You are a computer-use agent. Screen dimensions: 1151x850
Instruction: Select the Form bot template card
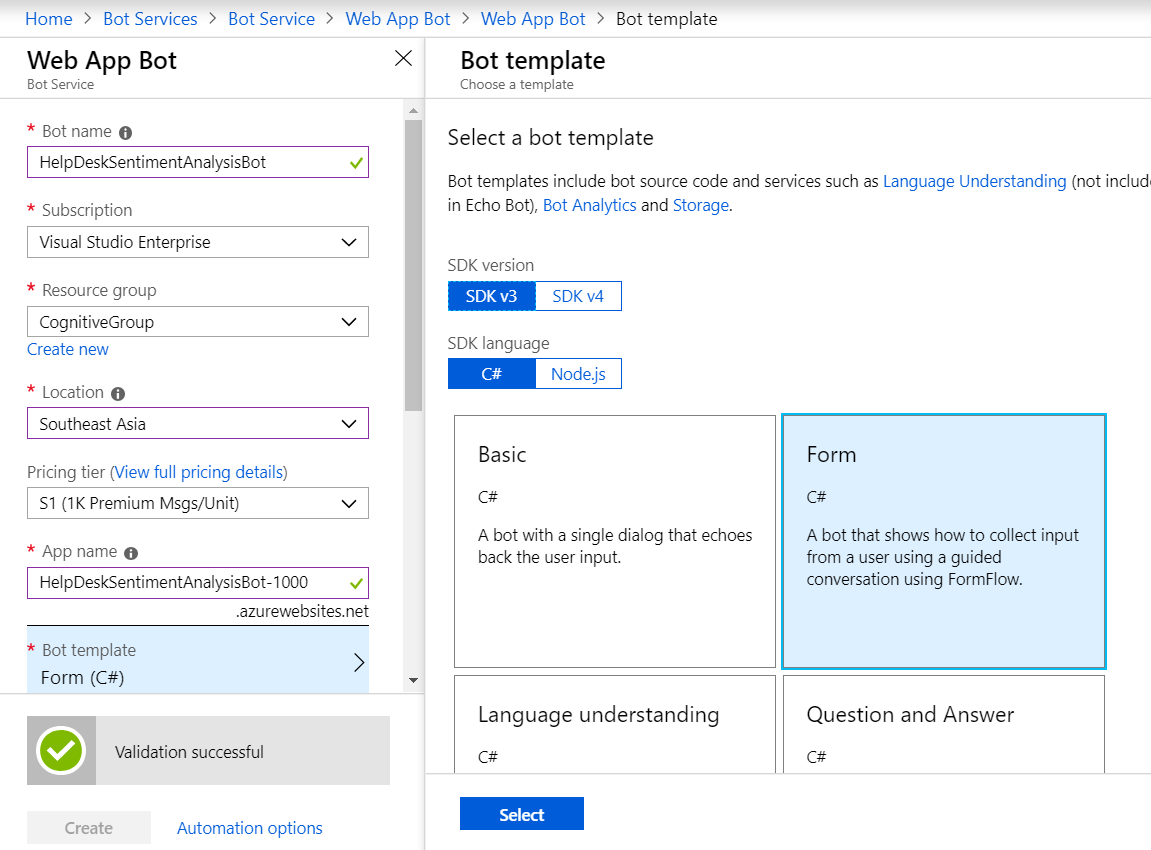coord(944,542)
